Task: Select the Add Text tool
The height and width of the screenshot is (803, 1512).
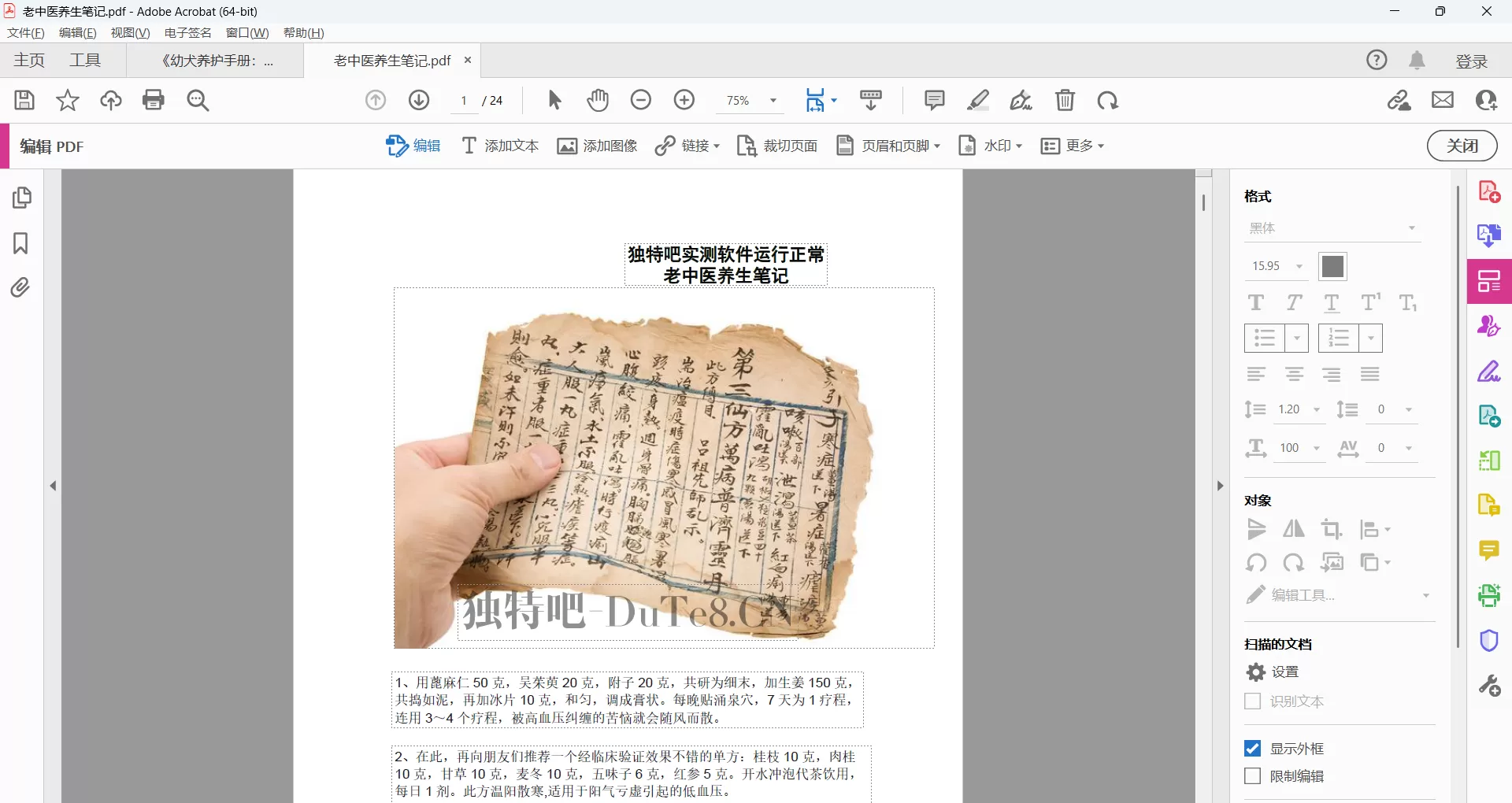Action: coord(499,146)
